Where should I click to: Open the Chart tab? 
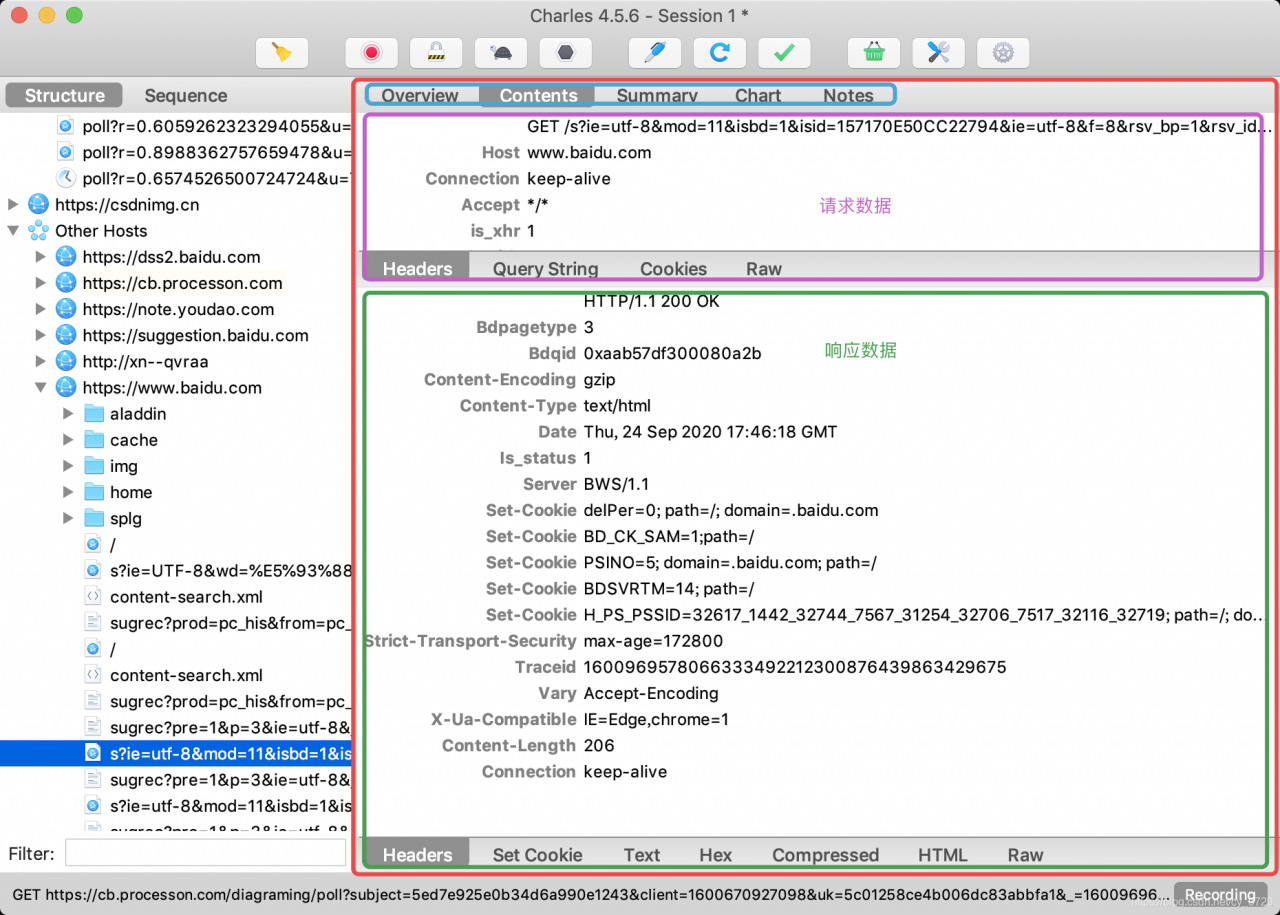(758, 96)
